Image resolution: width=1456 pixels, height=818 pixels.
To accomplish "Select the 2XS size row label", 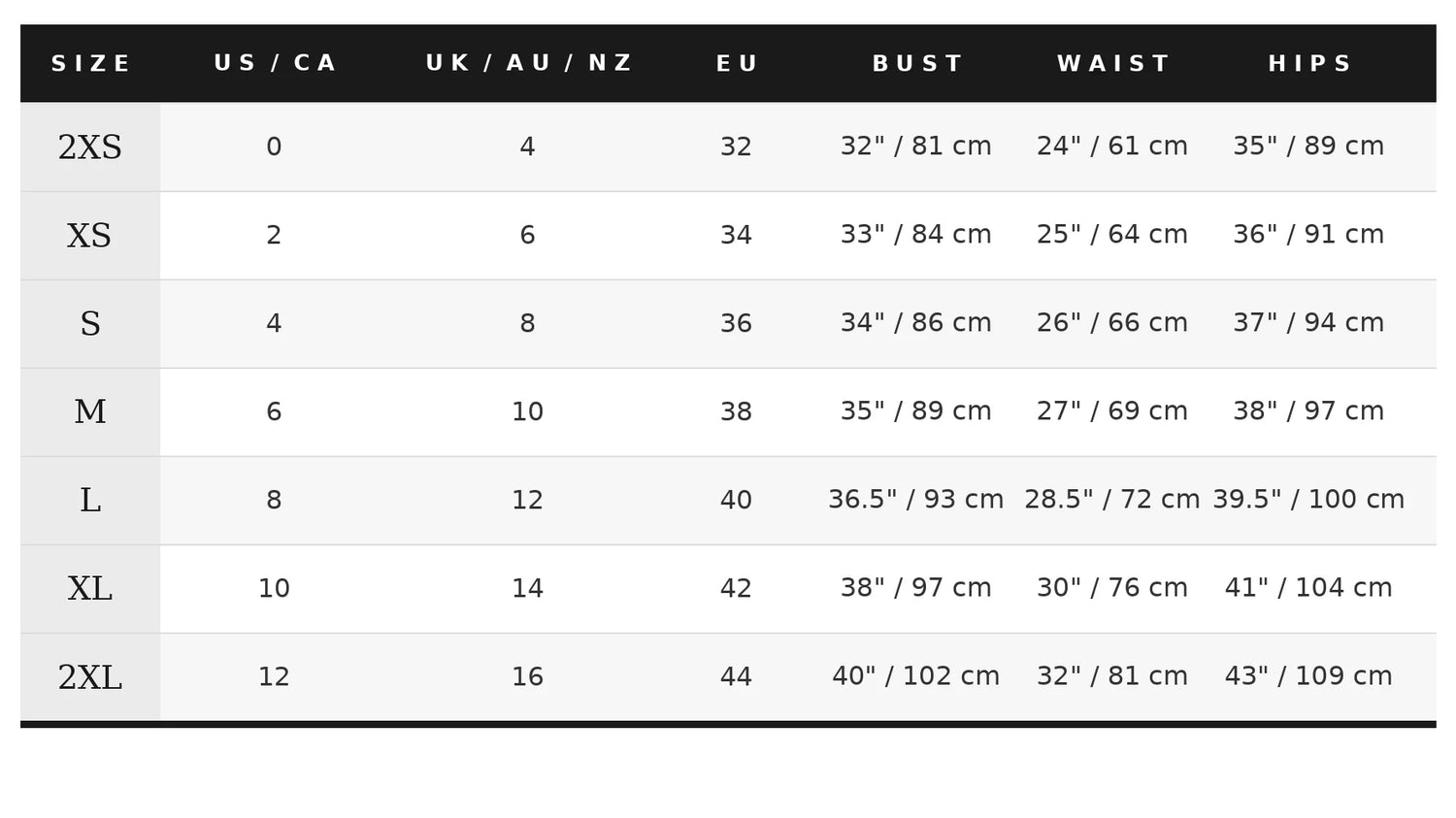I will pos(90,147).
